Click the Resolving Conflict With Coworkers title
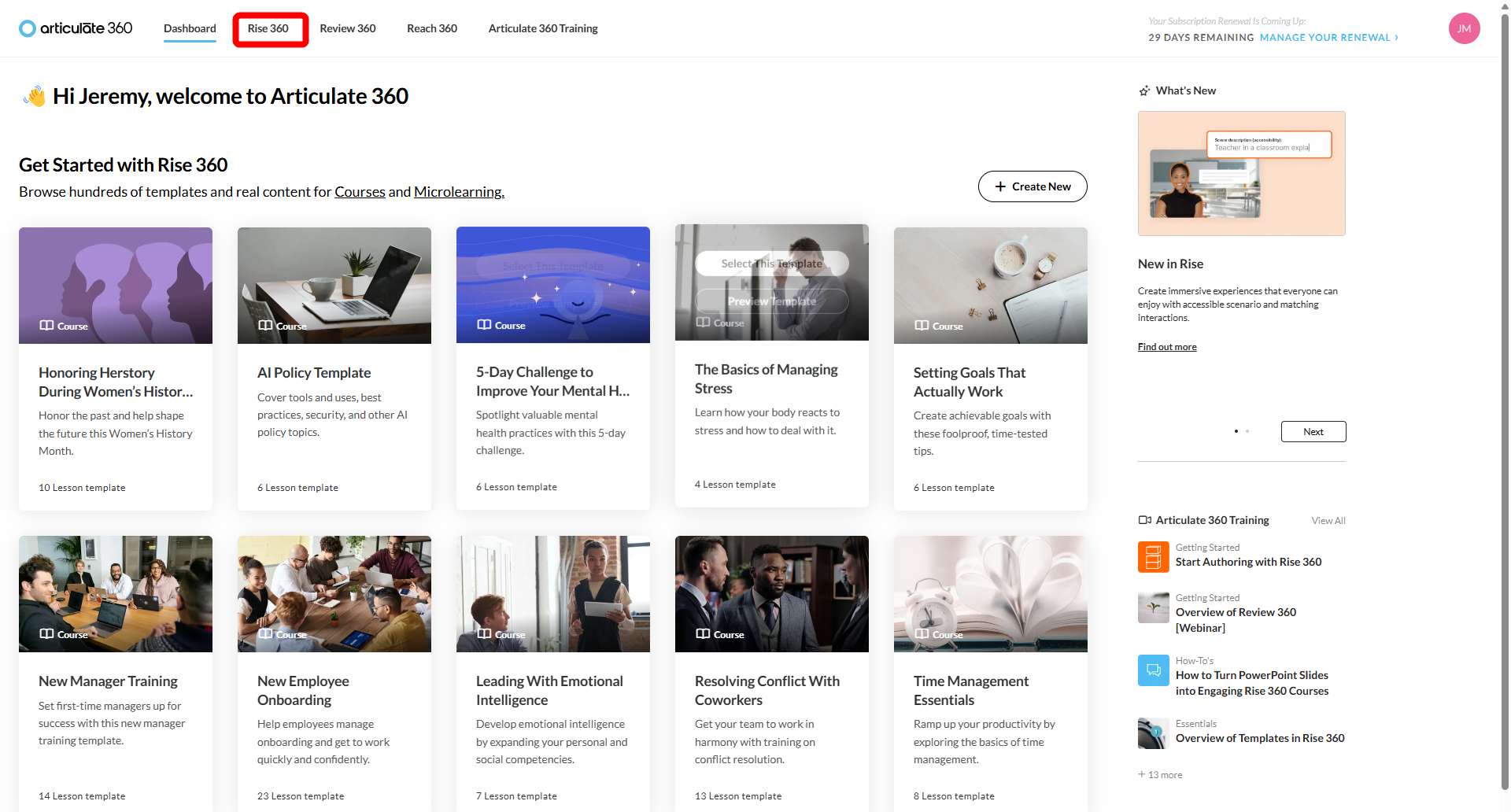This screenshot has width=1511, height=812. (767, 691)
